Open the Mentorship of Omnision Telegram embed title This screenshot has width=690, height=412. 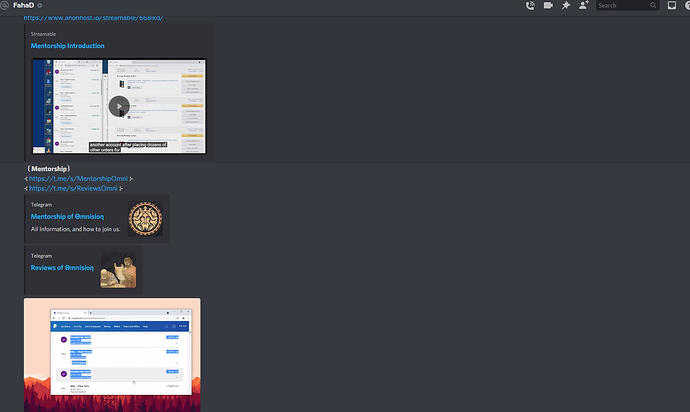pyautogui.click(x=67, y=217)
